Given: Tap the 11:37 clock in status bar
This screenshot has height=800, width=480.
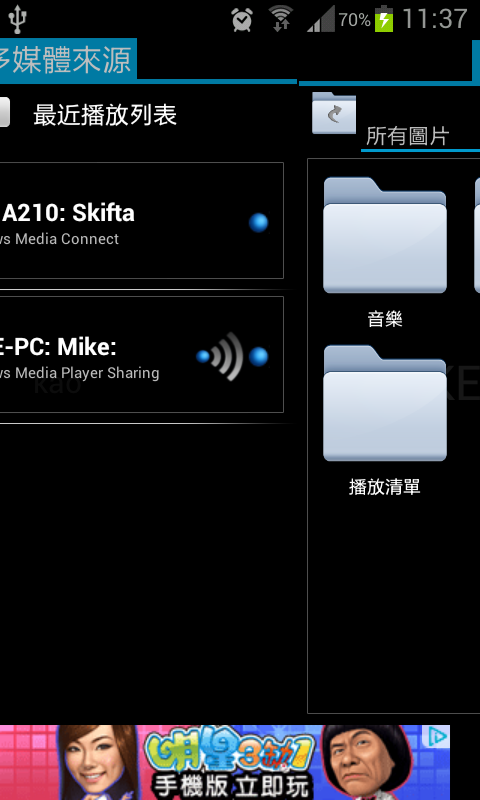Looking at the screenshot, I should coord(435,19).
